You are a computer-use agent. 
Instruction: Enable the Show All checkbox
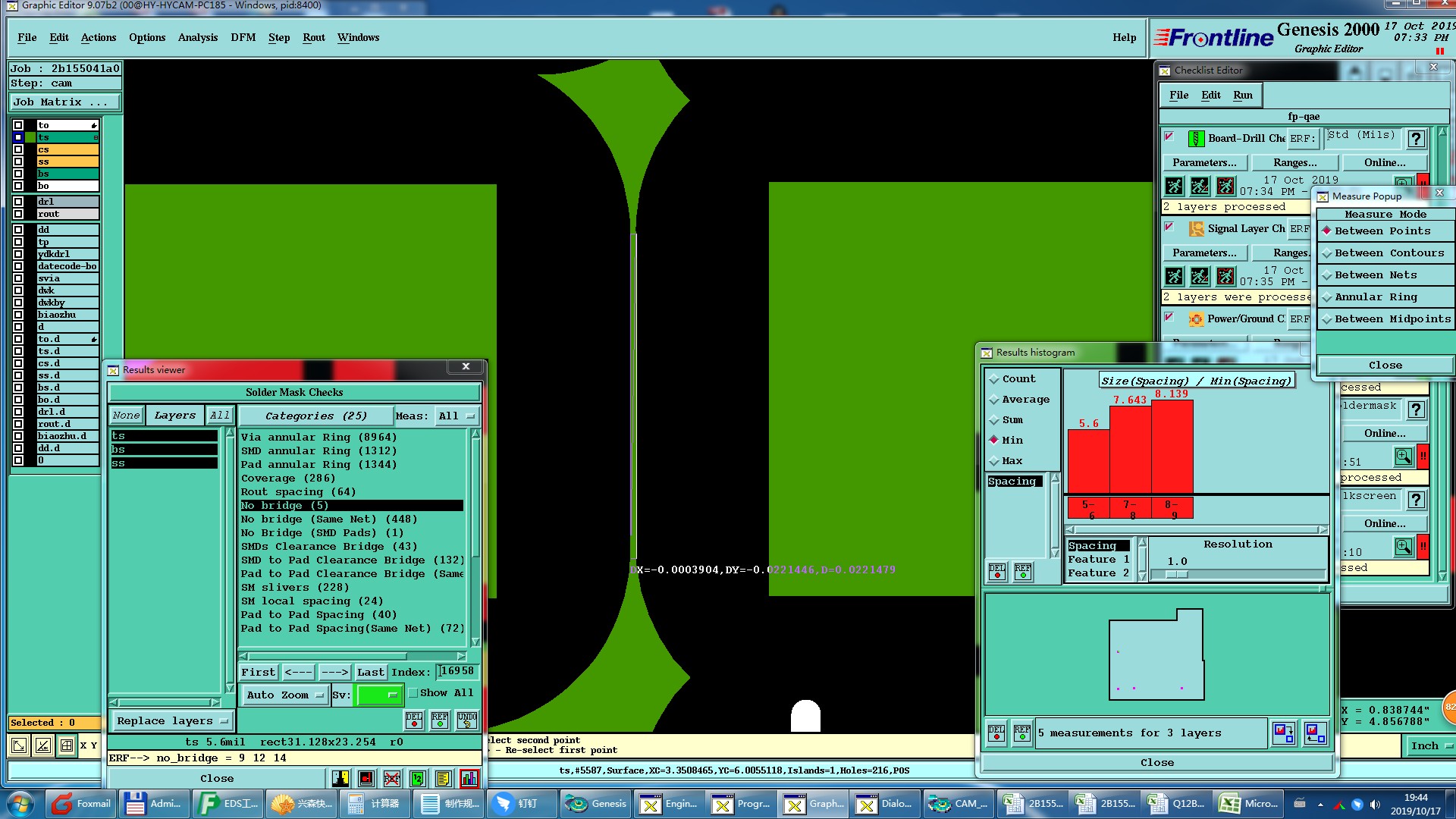click(x=413, y=692)
